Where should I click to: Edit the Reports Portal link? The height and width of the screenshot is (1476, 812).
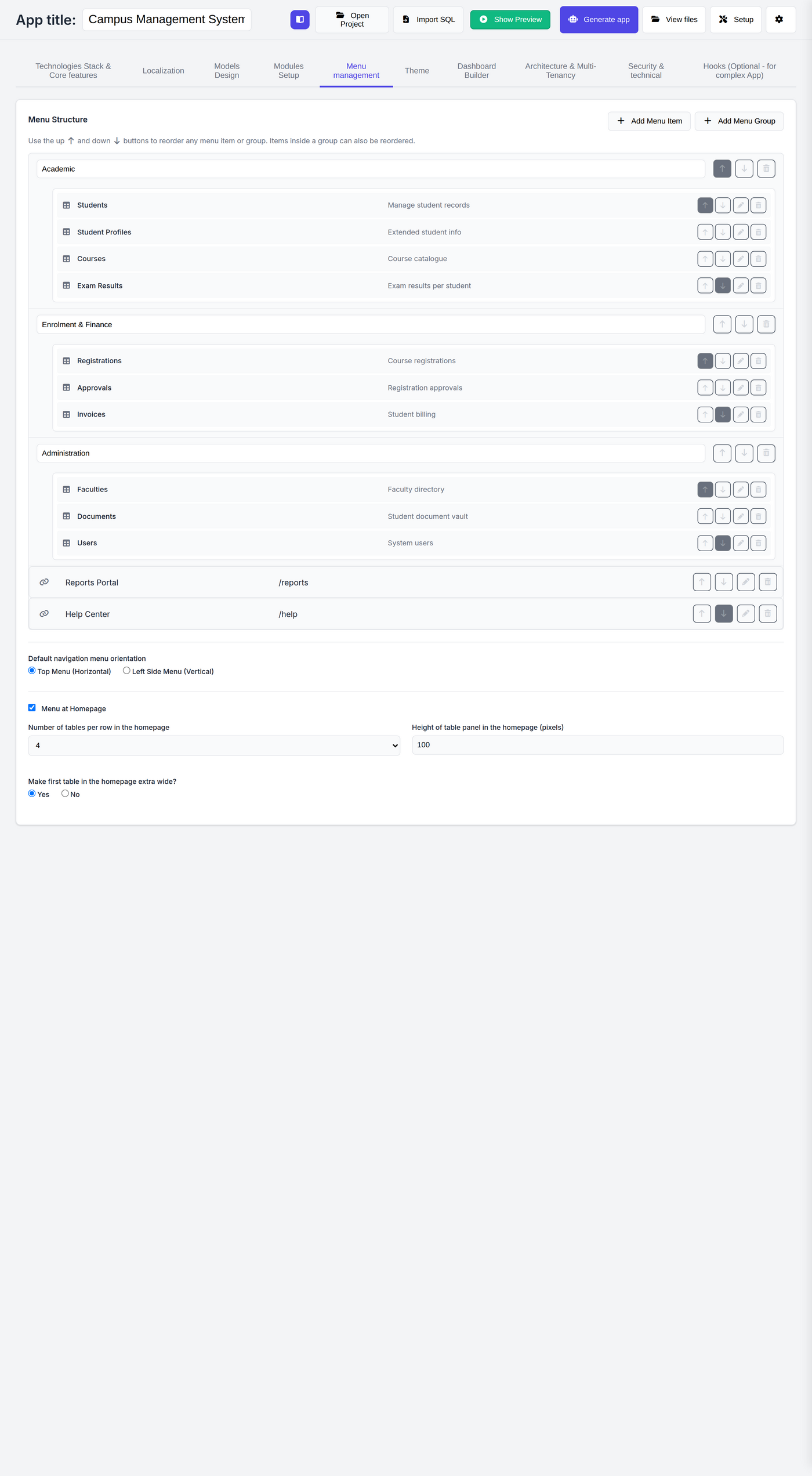point(746,582)
